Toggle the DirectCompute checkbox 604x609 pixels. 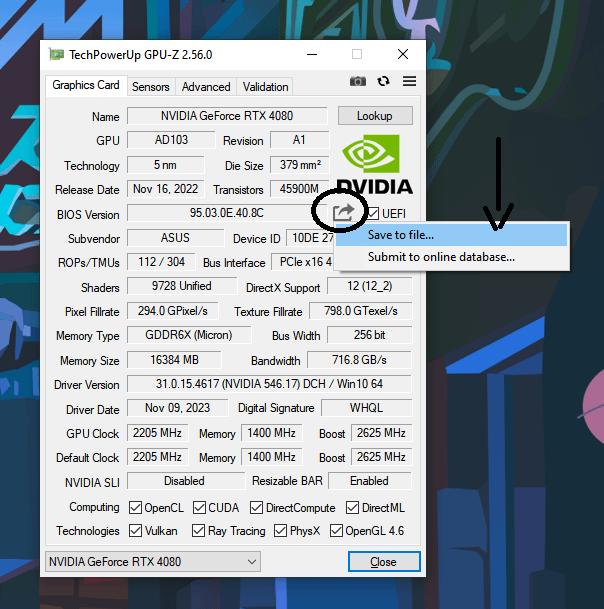click(256, 508)
